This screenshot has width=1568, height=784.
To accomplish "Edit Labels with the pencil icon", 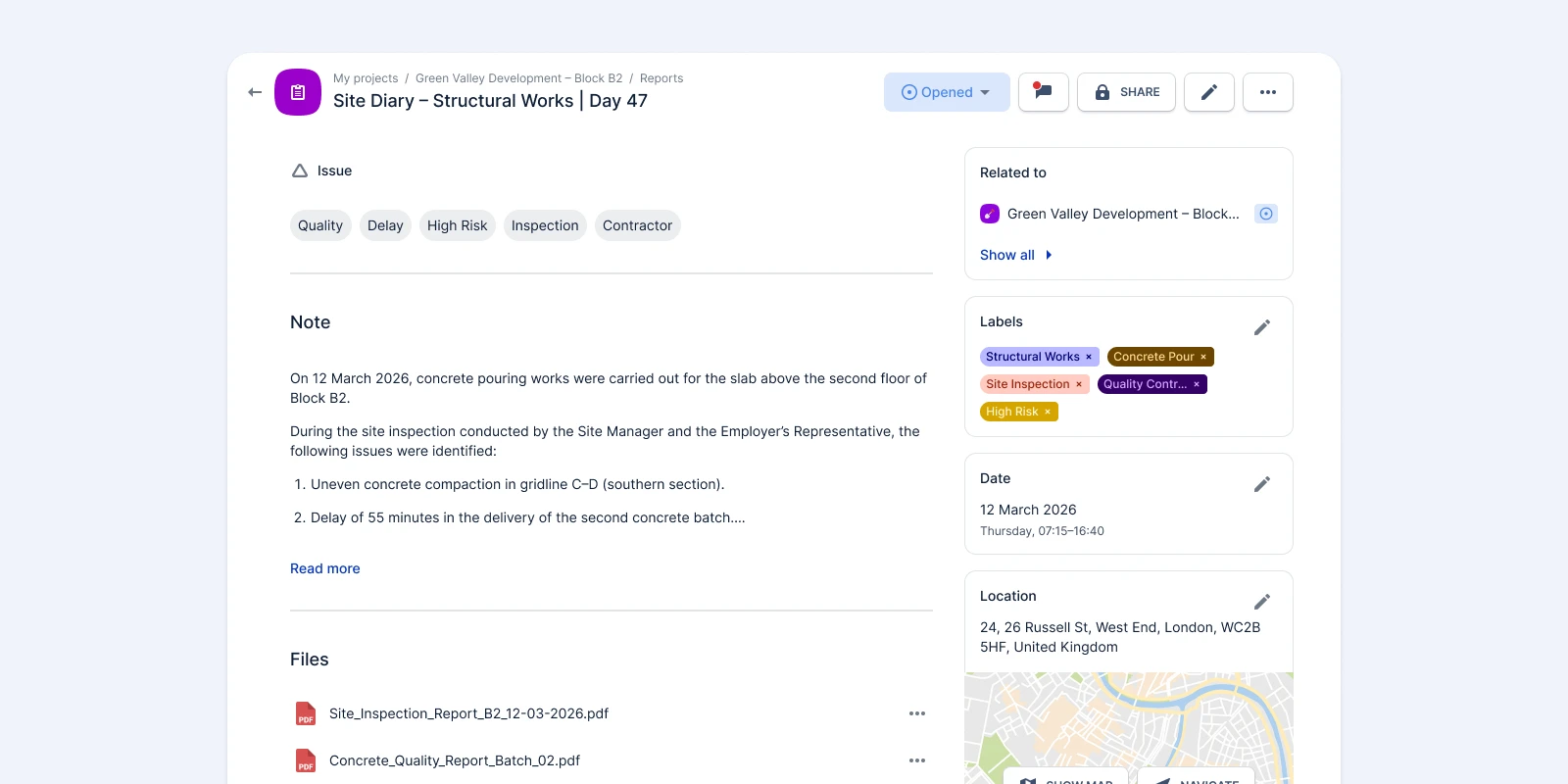I will pos(1262,327).
